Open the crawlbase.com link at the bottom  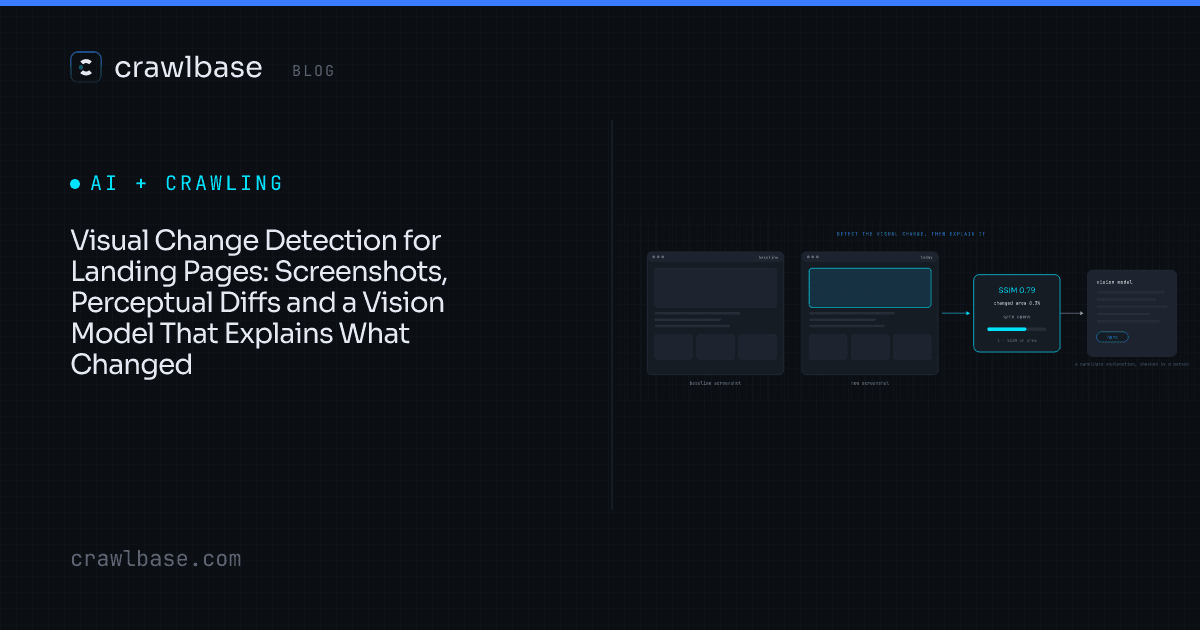pyautogui.click(x=156, y=559)
